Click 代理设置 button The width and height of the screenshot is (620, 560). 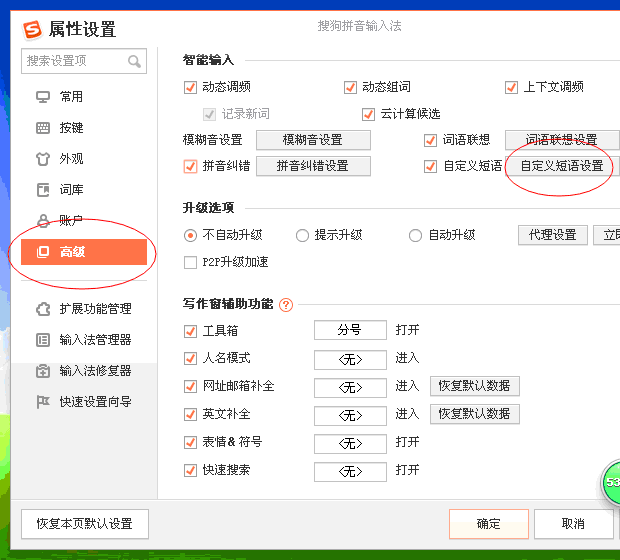pyautogui.click(x=553, y=235)
